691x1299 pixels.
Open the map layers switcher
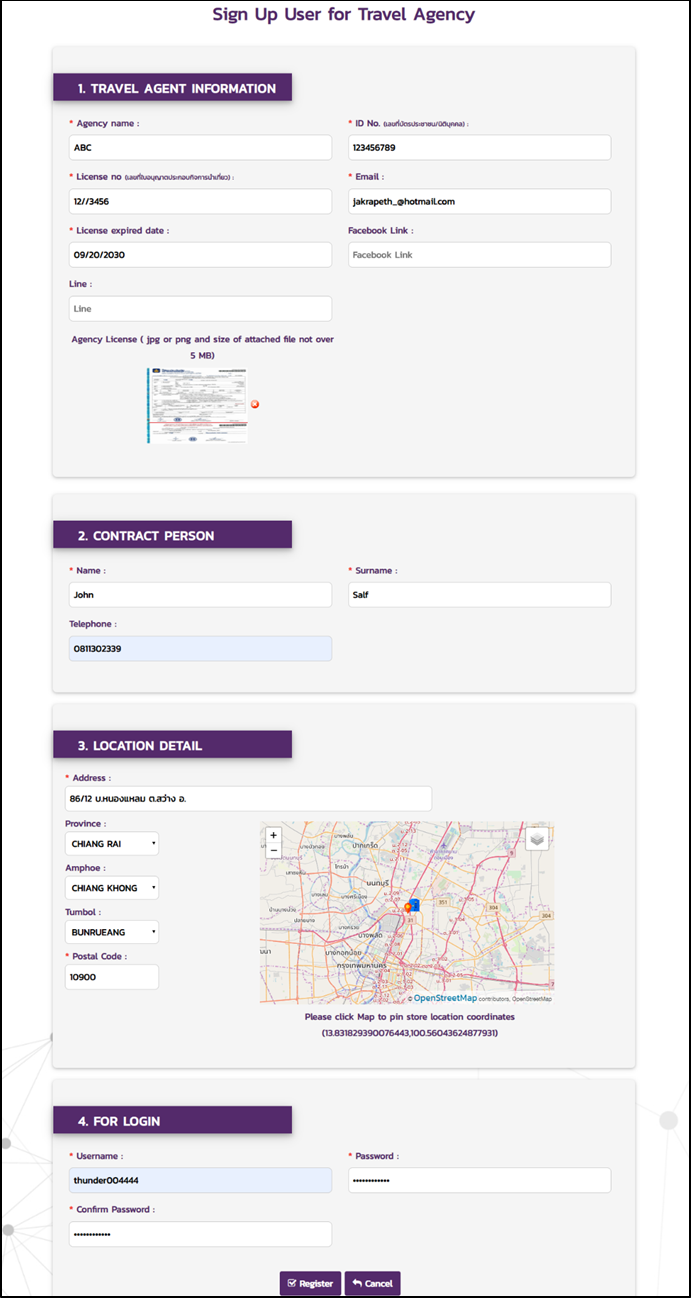coord(537,839)
